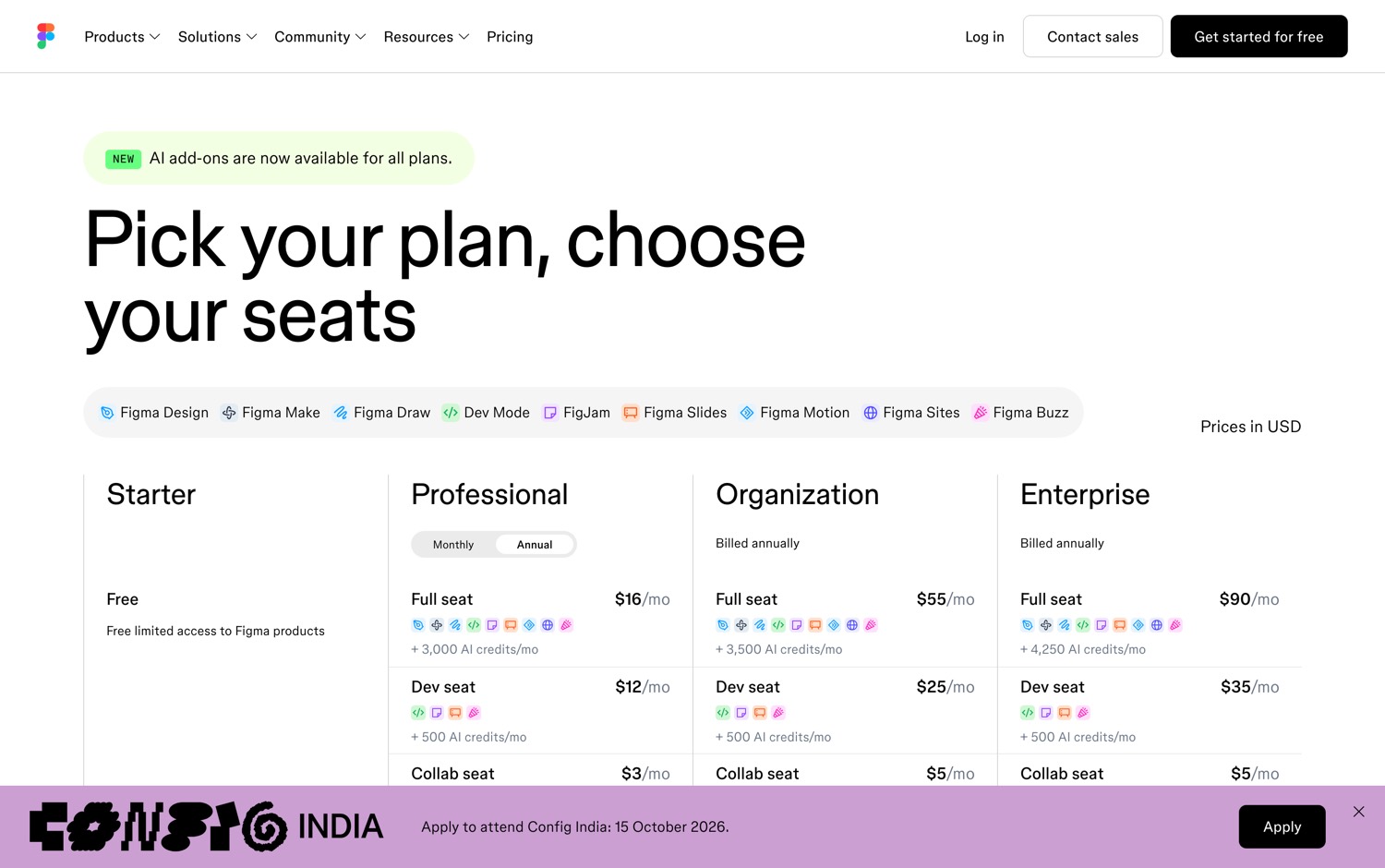The width and height of the screenshot is (1385, 868).
Task: Switch Professional billing to Monthly
Action: click(453, 545)
